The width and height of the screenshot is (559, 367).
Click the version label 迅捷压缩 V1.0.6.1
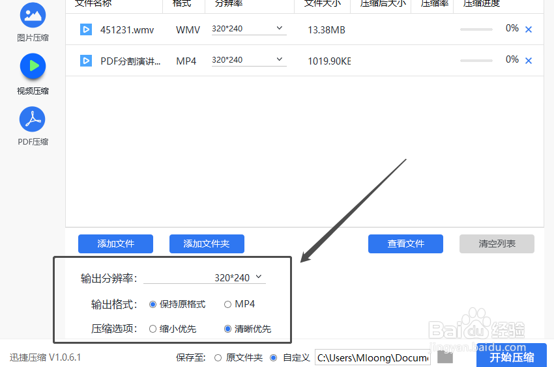coord(45,357)
